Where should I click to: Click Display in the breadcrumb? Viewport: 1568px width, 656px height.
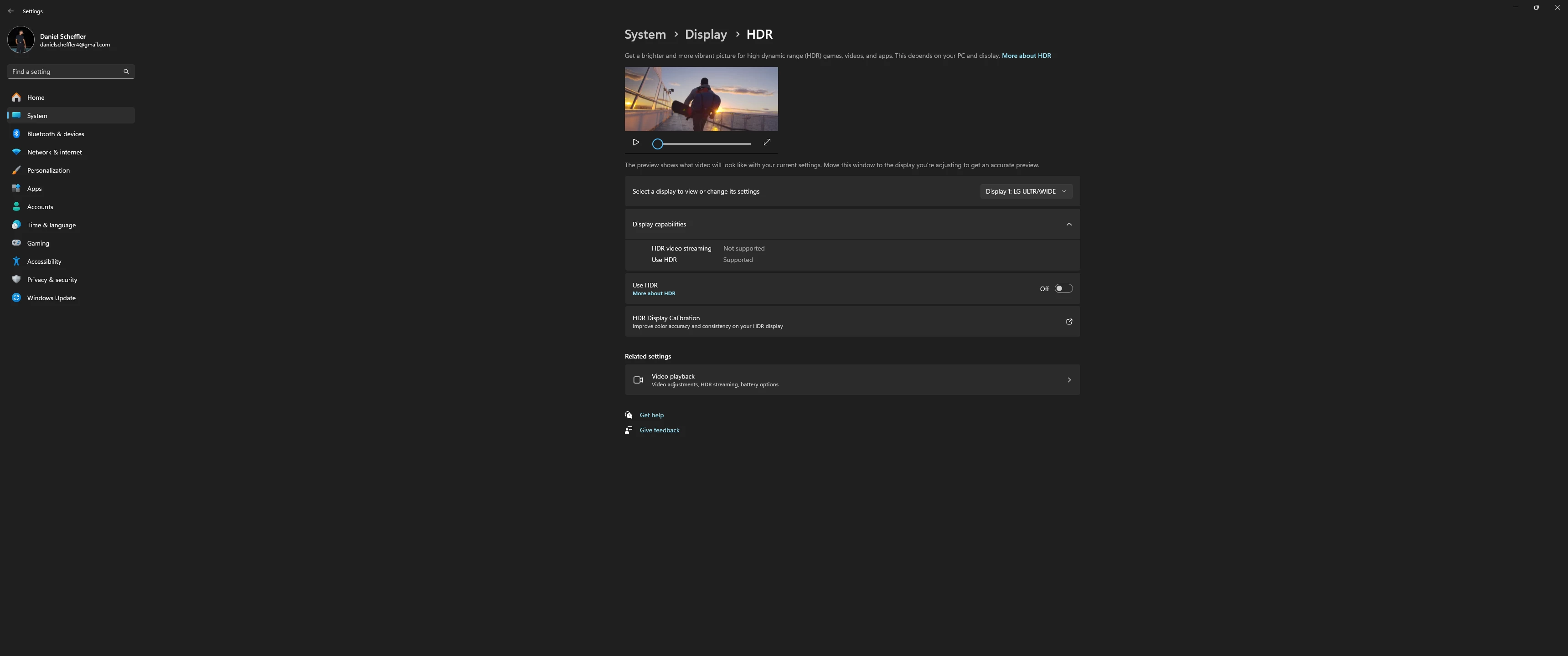pyautogui.click(x=706, y=35)
